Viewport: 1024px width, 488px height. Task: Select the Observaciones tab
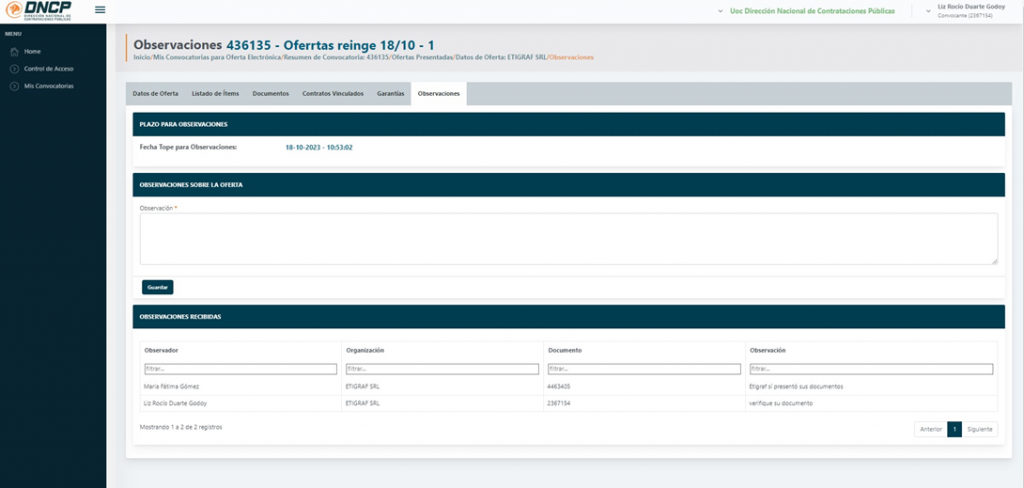pyautogui.click(x=439, y=93)
